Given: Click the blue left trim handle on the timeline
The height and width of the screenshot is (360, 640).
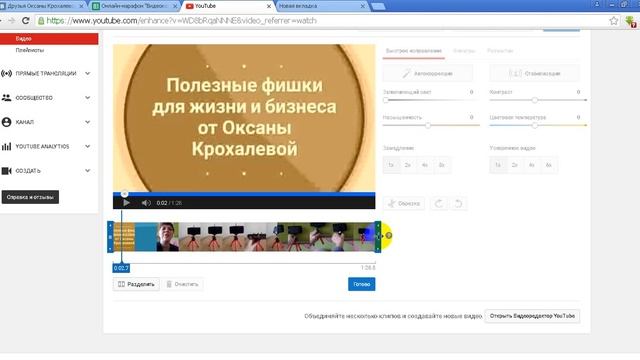Looking at the screenshot, I should click(x=110, y=237).
